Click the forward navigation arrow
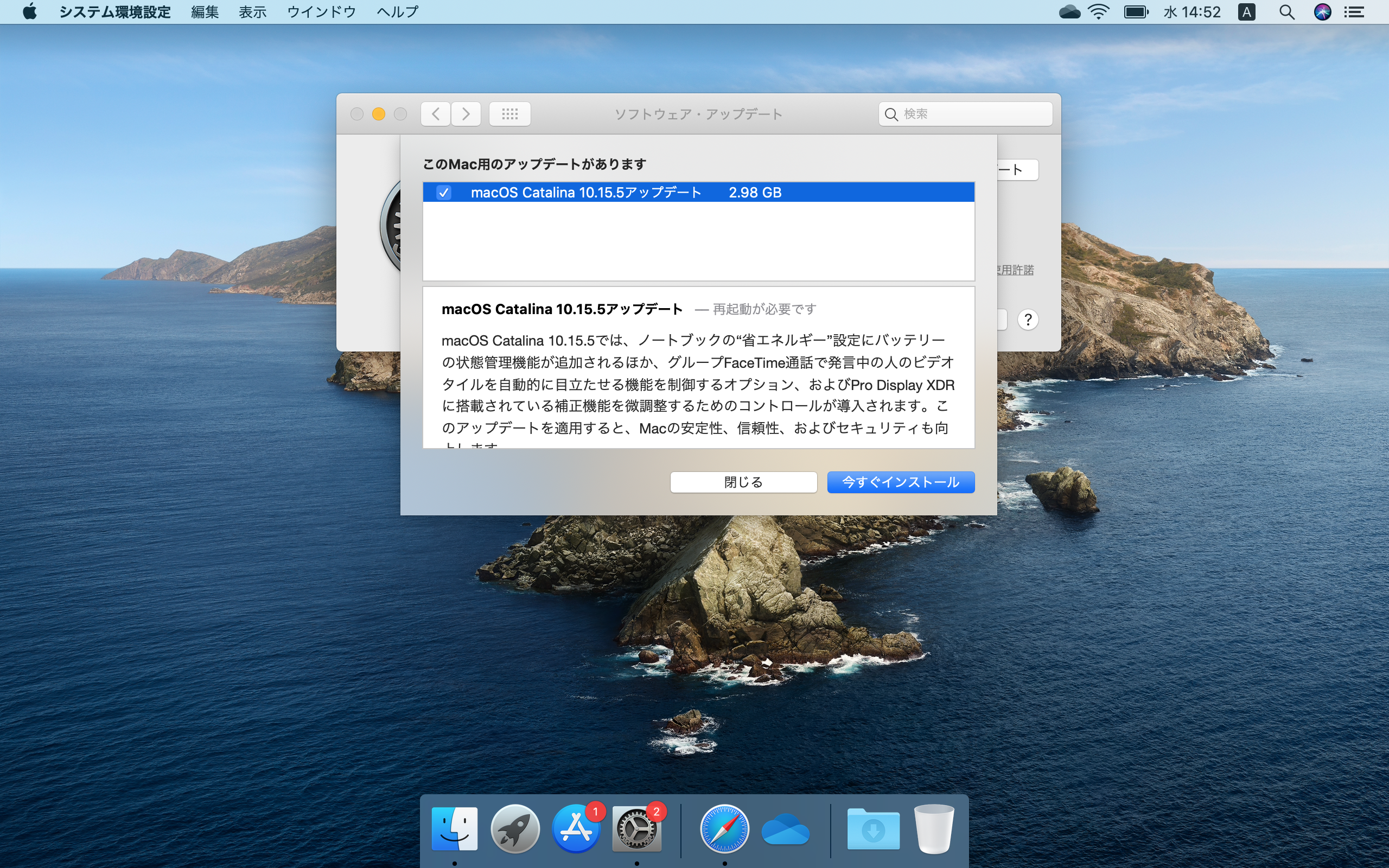The width and height of the screenshot is (1389, 868). (x=466, y=114)
